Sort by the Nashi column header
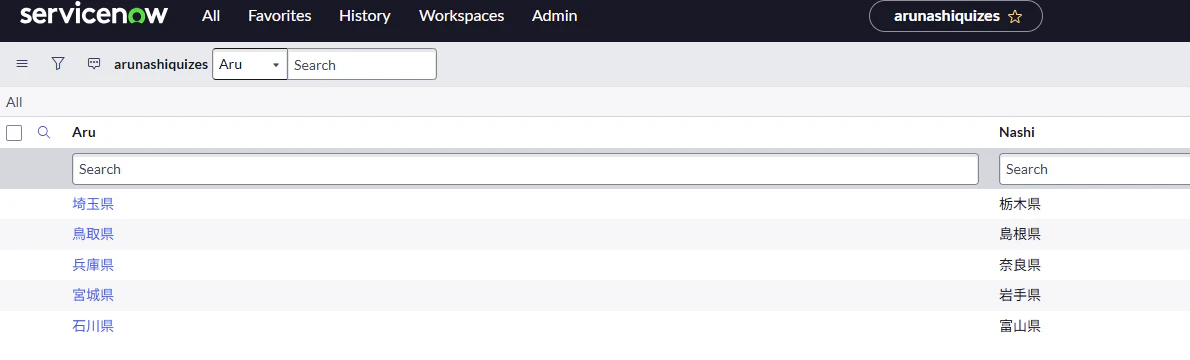The width and height of the screenshot is (1190, 360). click(1017, 133)
